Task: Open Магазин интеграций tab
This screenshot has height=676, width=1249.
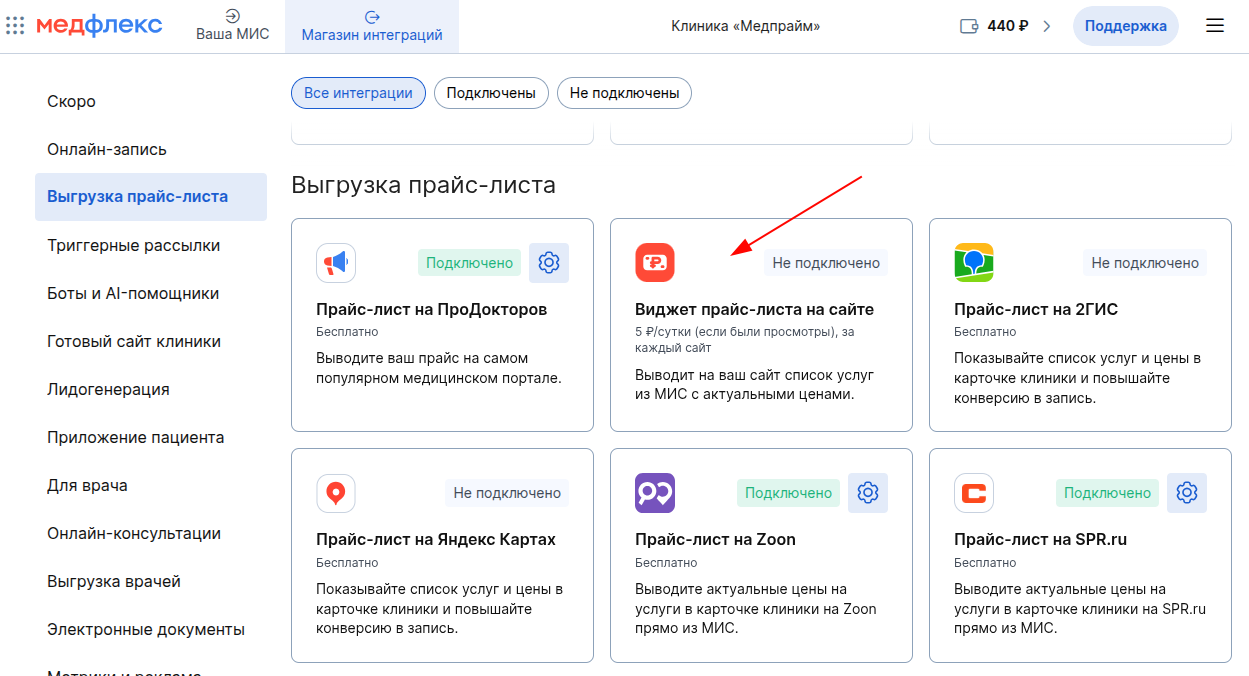Action: tap(372, 26)
